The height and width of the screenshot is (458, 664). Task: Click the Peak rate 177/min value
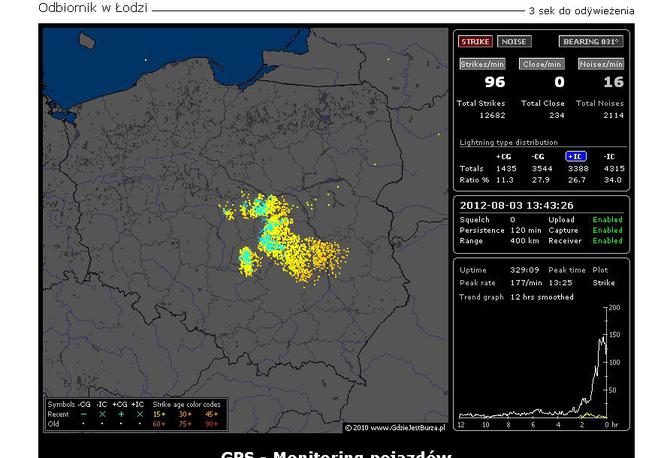[524, 283]
